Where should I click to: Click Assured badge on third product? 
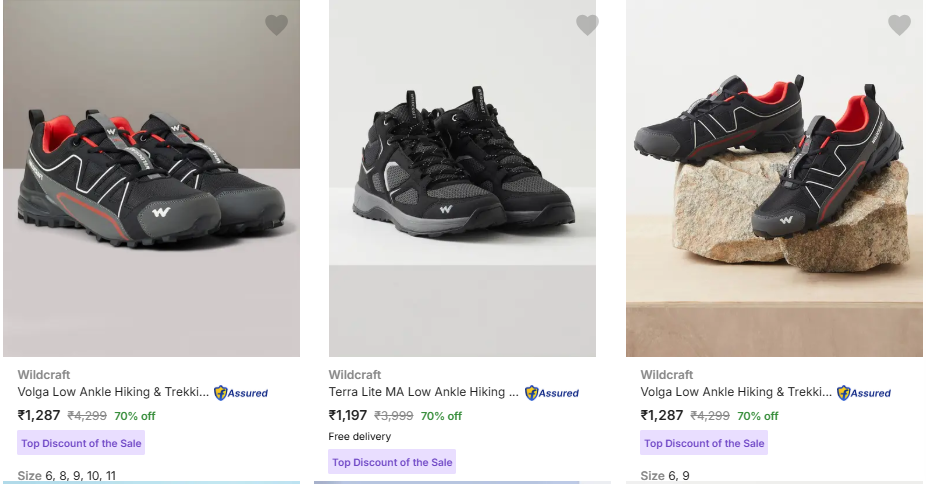[x=864, y=393]
